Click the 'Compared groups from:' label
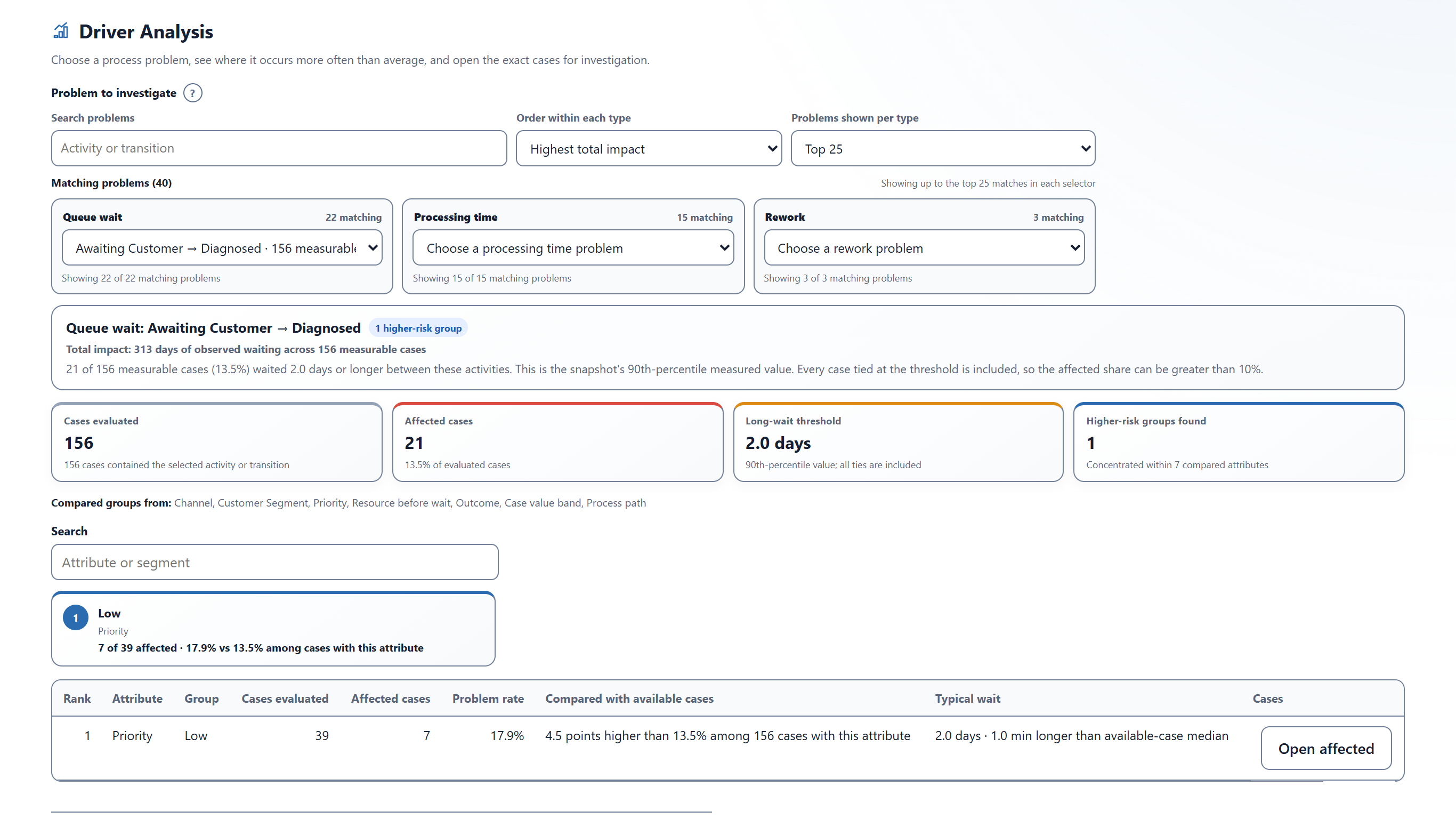This screenshot has width=1456, height=819. [x=111, y=503]
